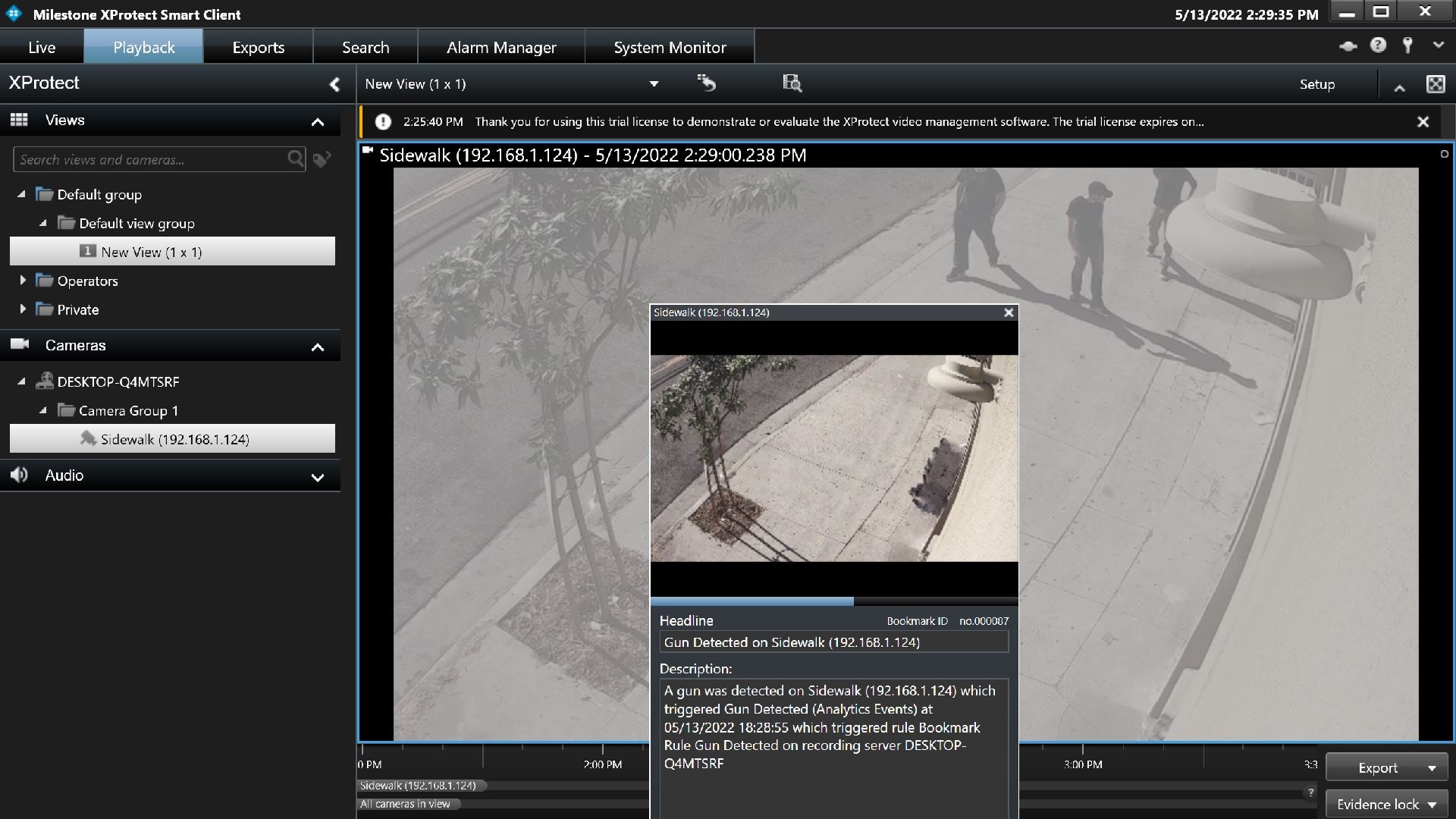
Task: Click the status toggle icon top right
Action: click(x=1348, y=46)
